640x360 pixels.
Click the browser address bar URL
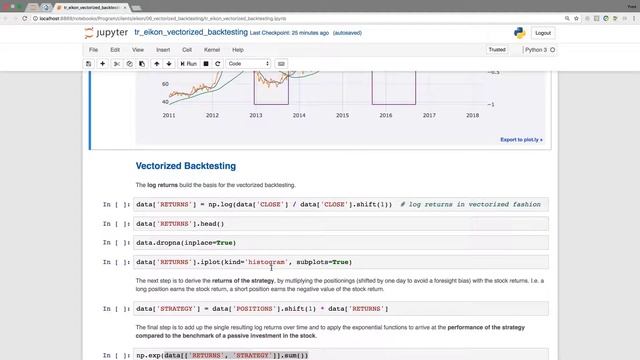(163, 18)
